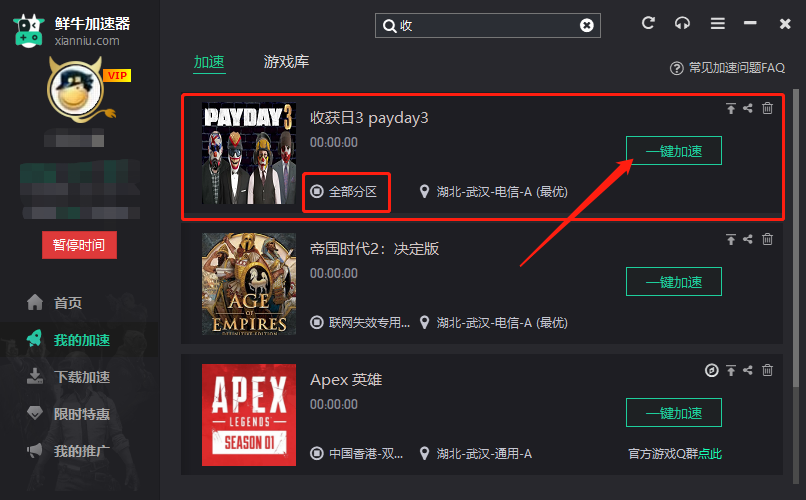This screenshot has width=806, height=500.
Task: Delete the Payday3 game entry
Action: (767, 108)
